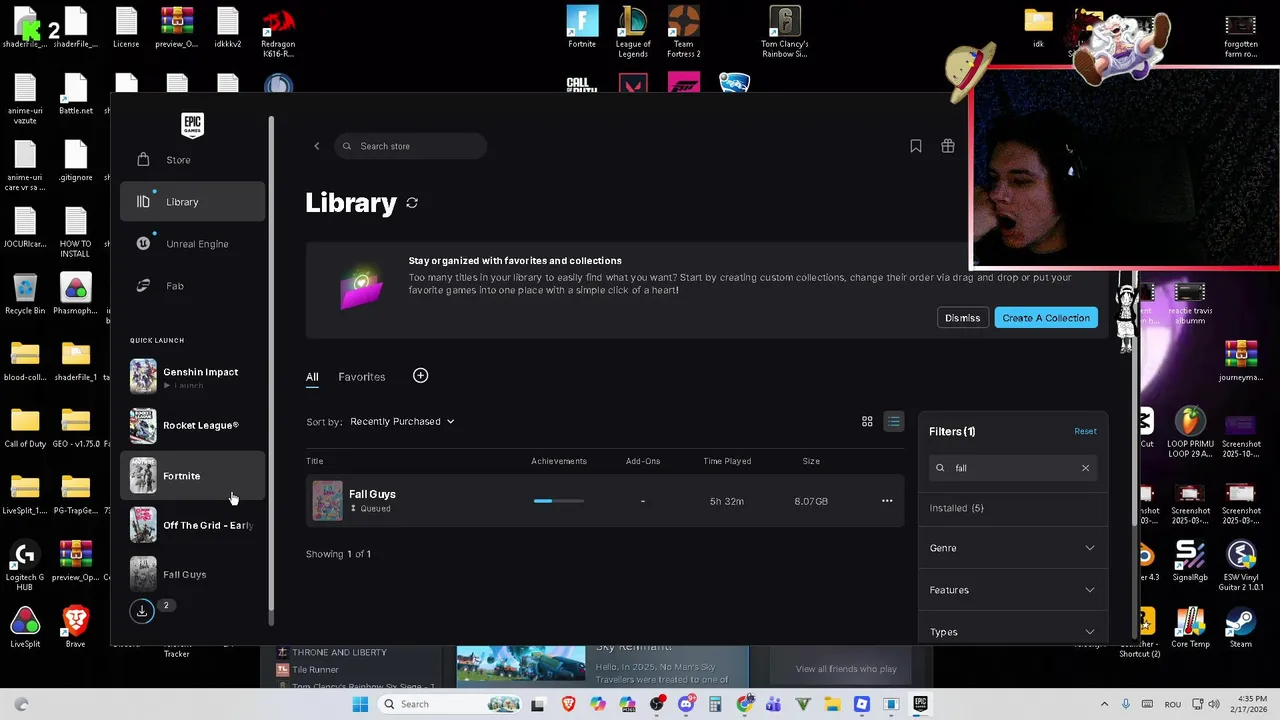Switch to grid view

(x=867, y=422)
